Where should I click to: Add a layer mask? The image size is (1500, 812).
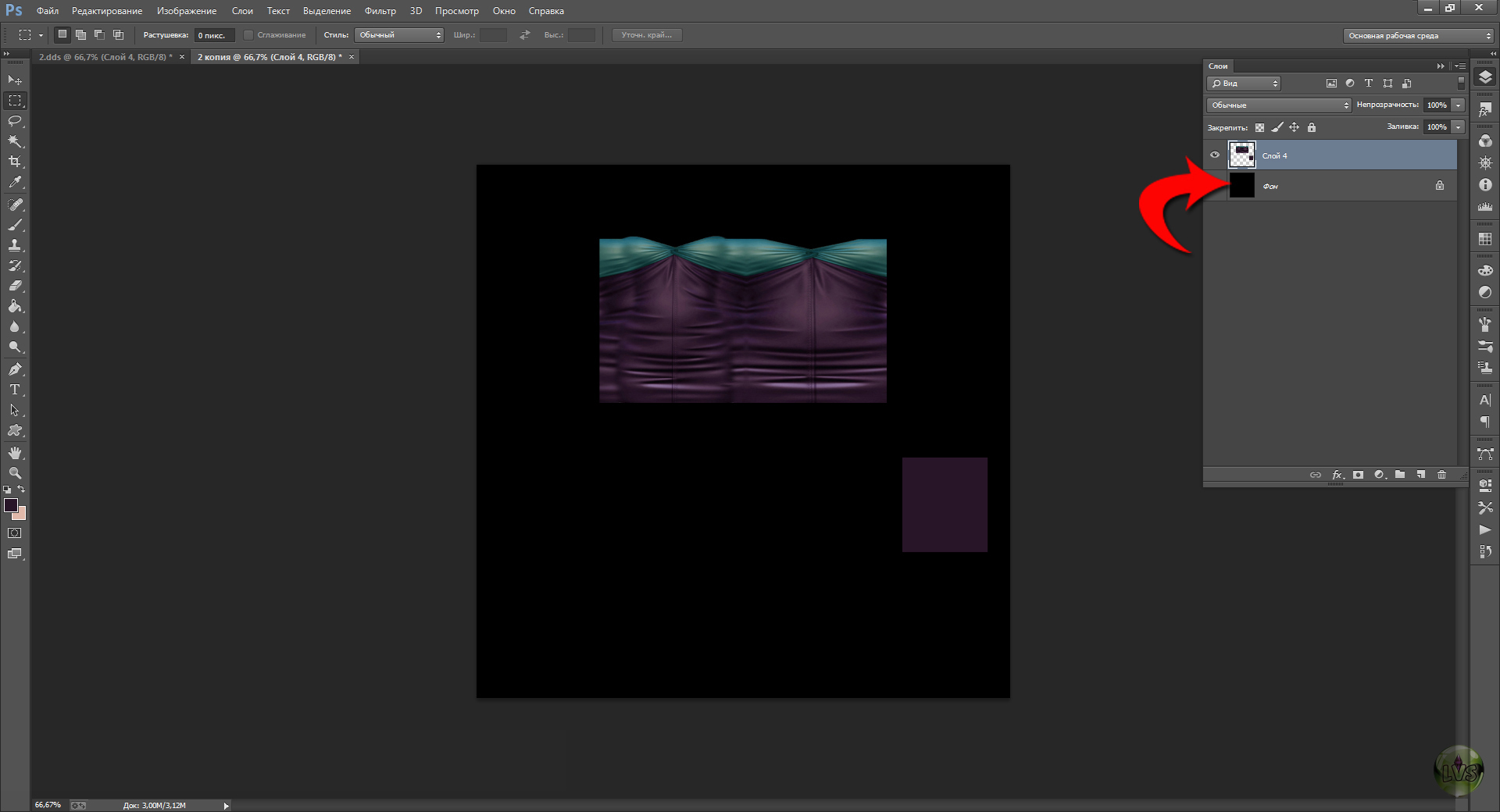[1358, 475]
